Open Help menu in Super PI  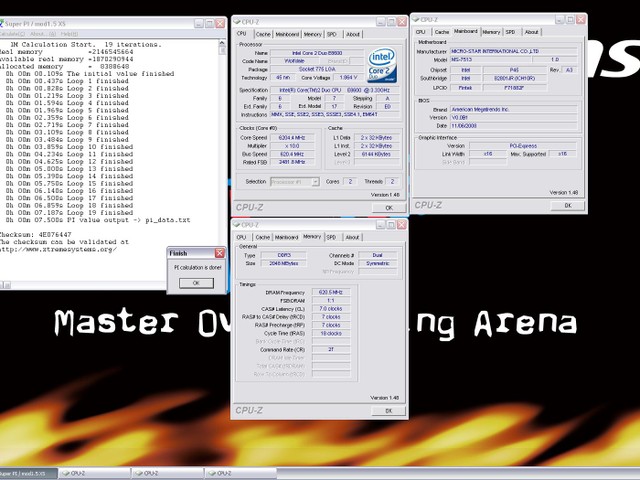pyautogui.click(x=69, y=34)
